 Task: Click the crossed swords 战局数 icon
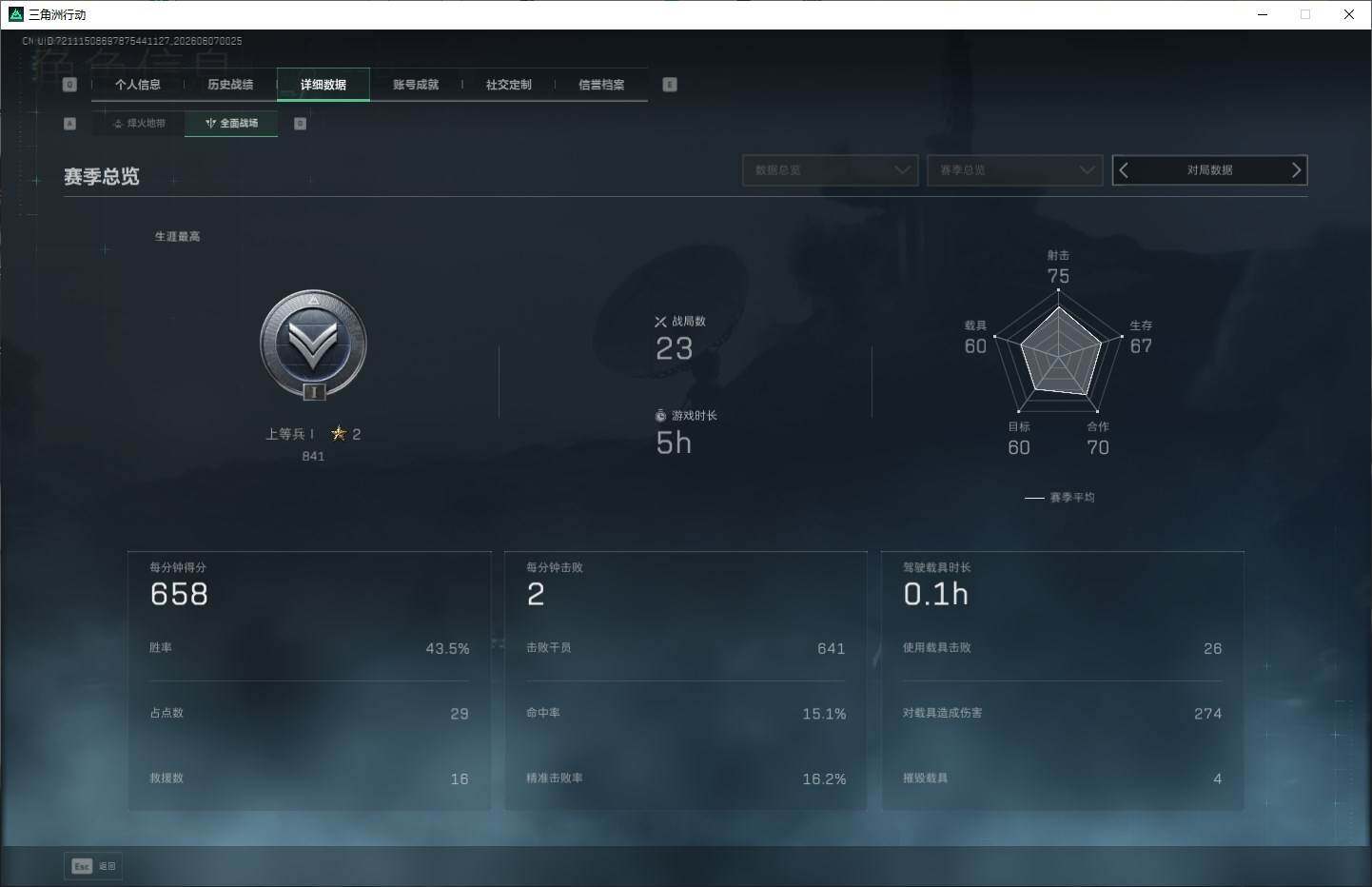point(660,322)
